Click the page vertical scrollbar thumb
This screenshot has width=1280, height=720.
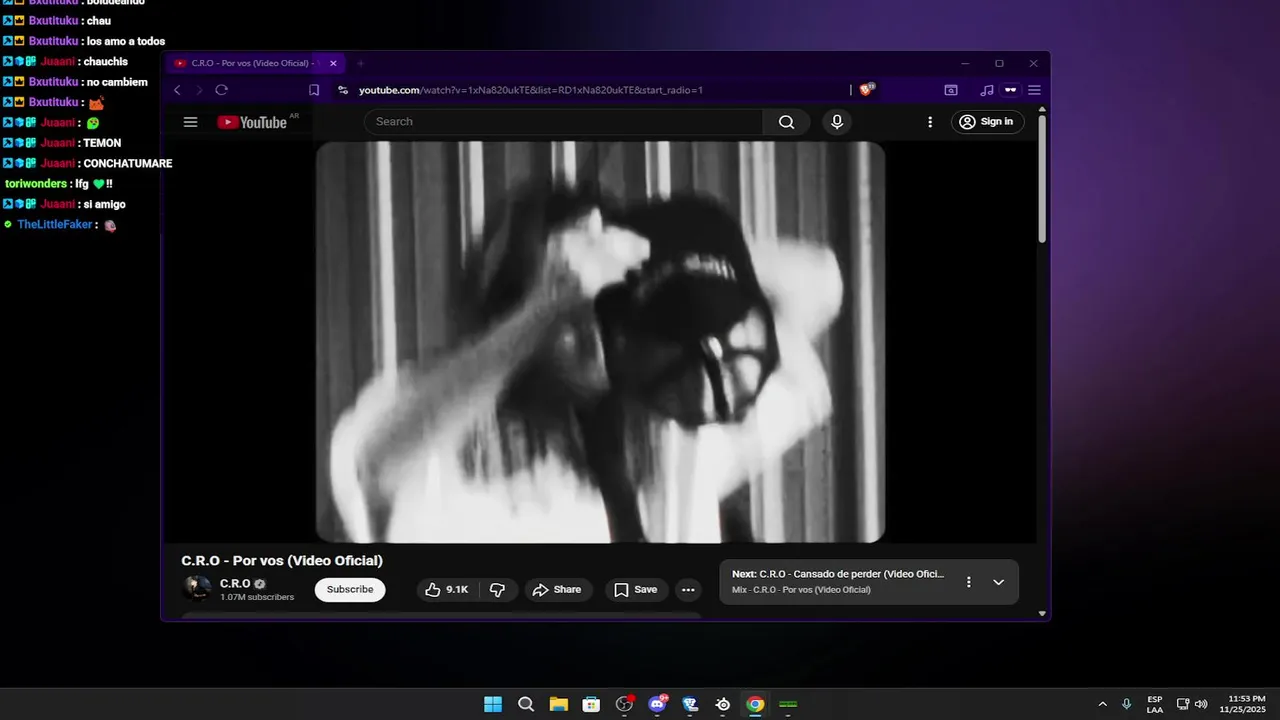click(x=1042, y=180)
